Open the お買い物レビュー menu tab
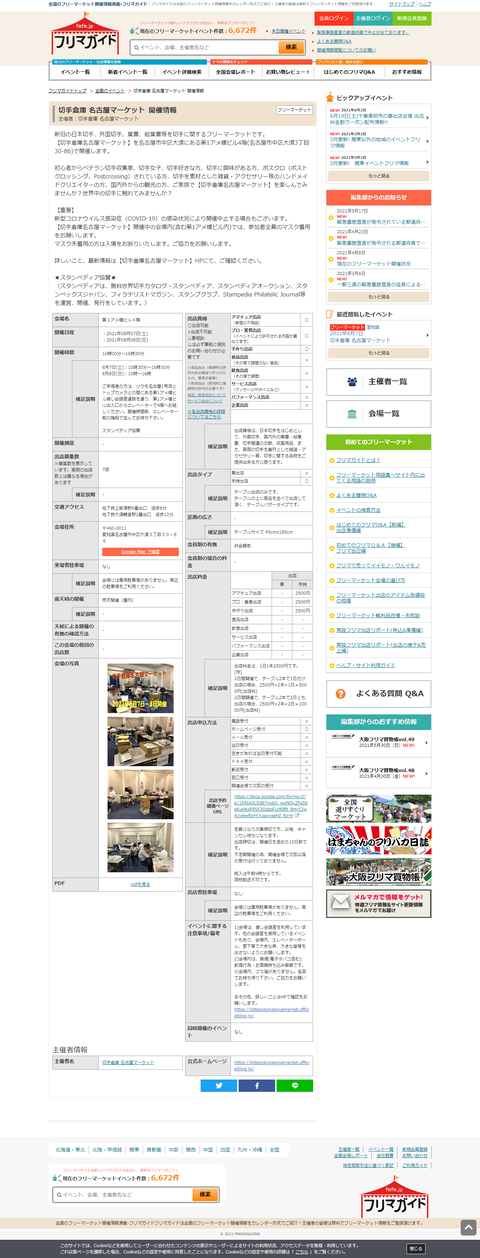This screenshot has width=480, height=1258. point(288,73)
